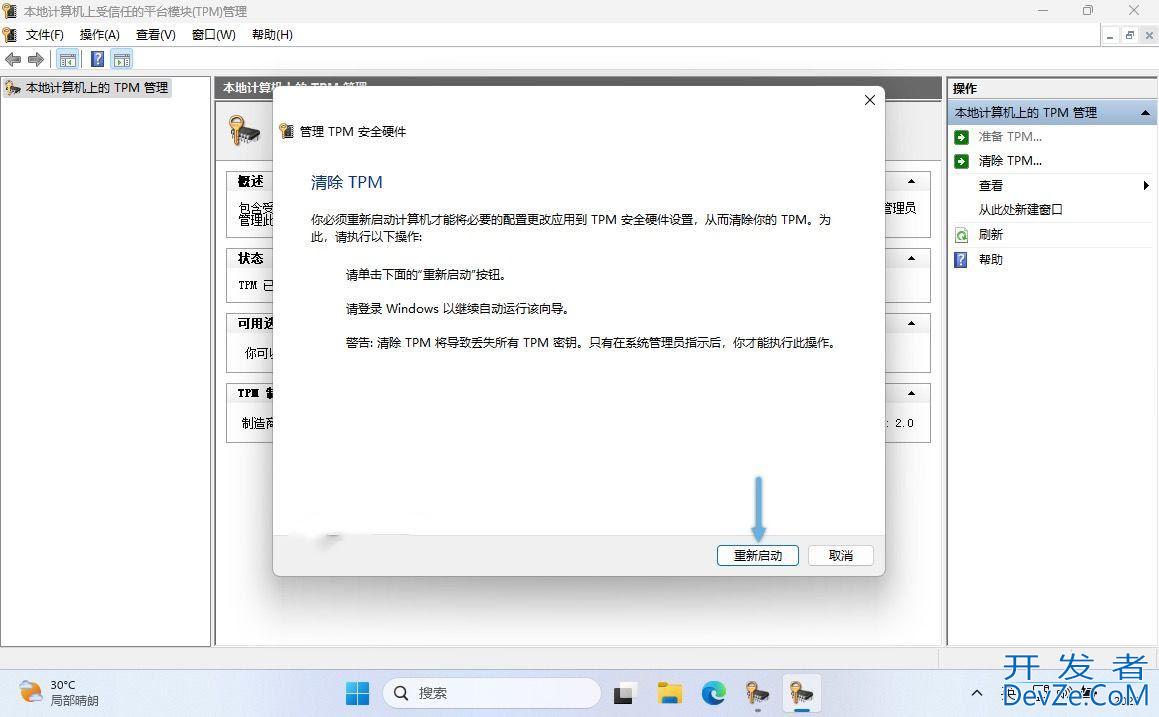This screenshot has height=717, width=1159.
Task: Toggle the console tree pane toolbar icon
Action: (x=67, y=59)
